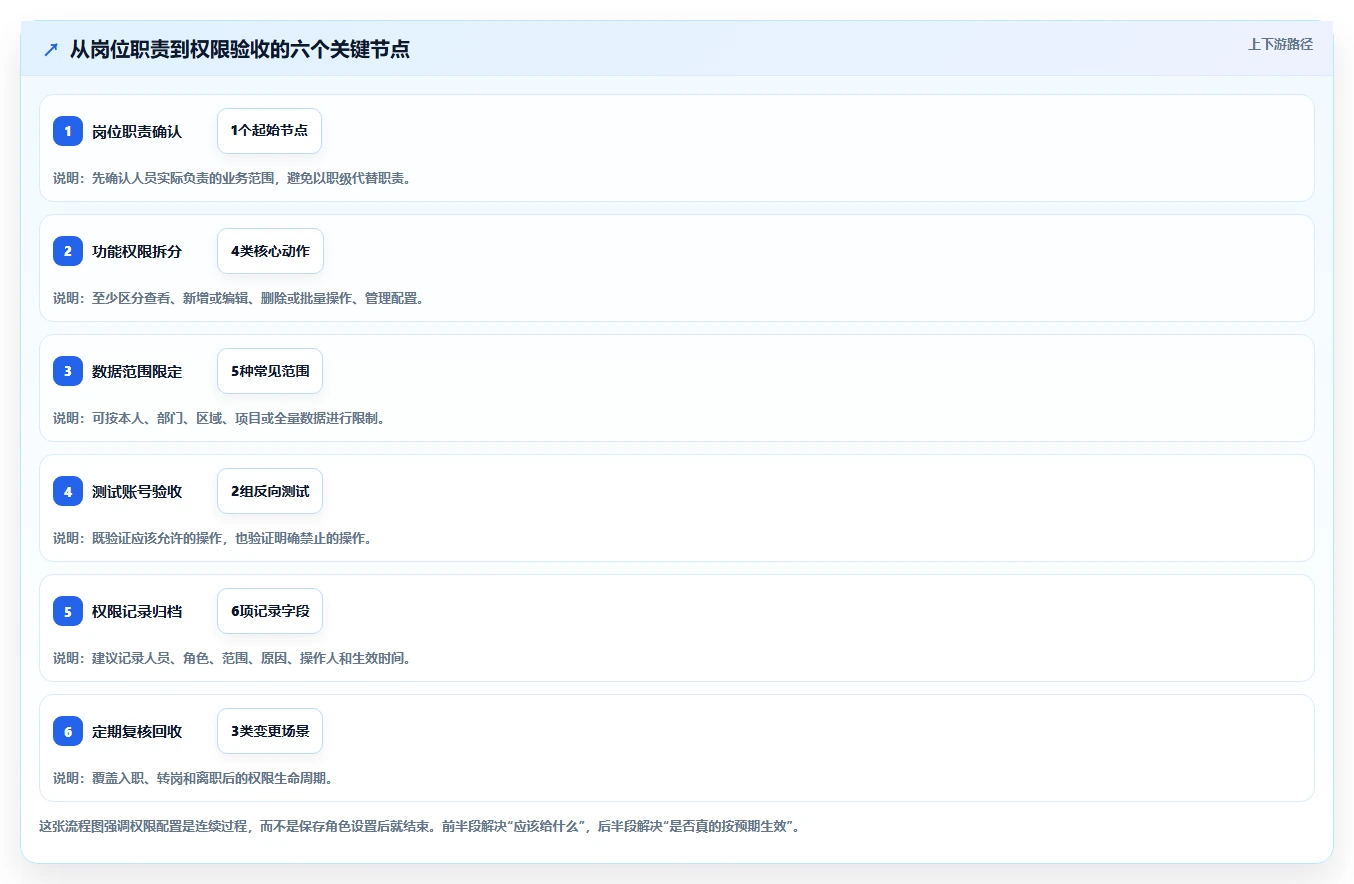Viewport: 1354px width, 884px height.
Task: Click the 上下游路径 label in header
Action: (1280, 44)
